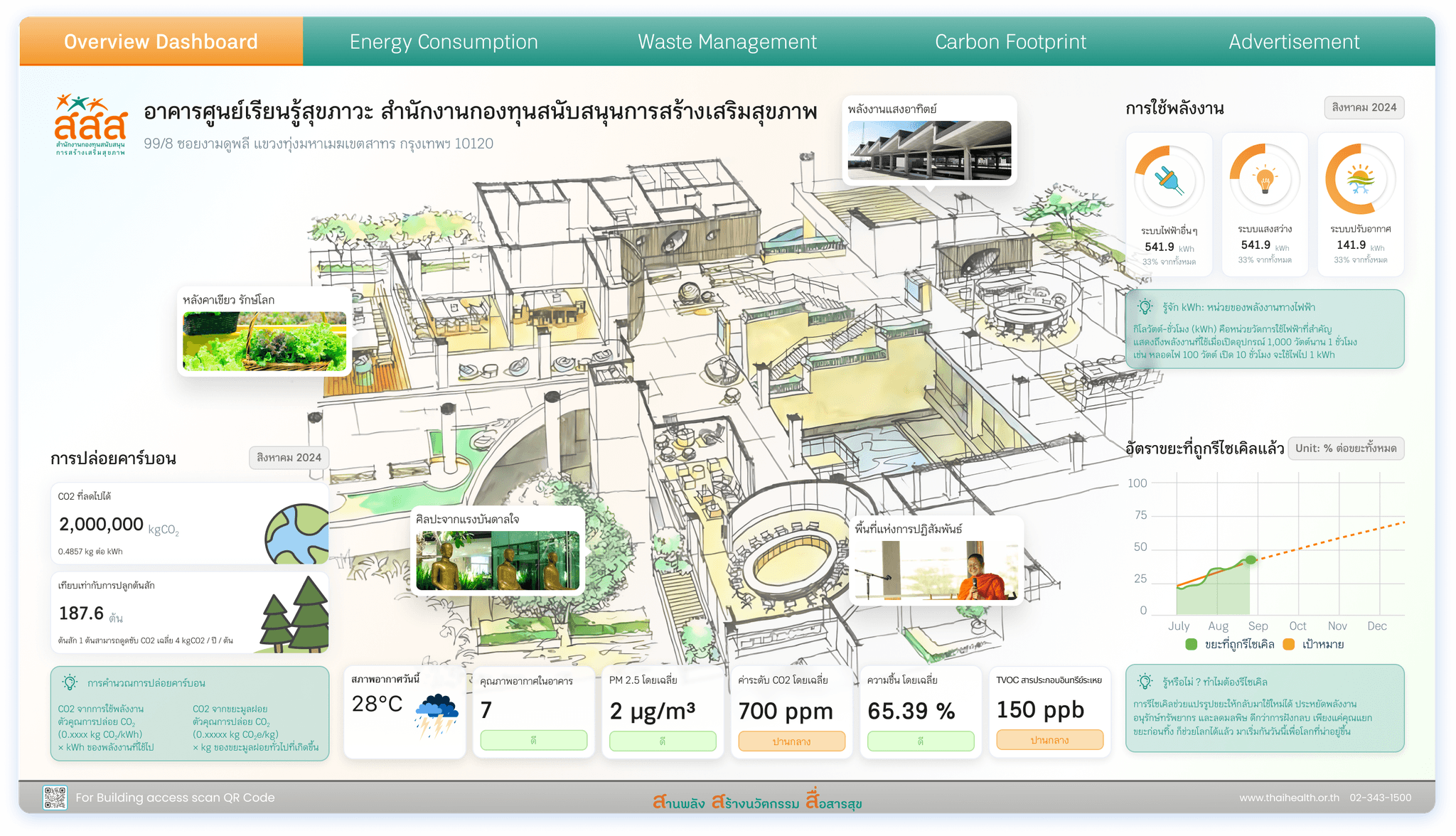The image size is (1456, 836).
Task: Click the thunderstorm weather icon showing 28°C
Action: (x=436, y=717)
